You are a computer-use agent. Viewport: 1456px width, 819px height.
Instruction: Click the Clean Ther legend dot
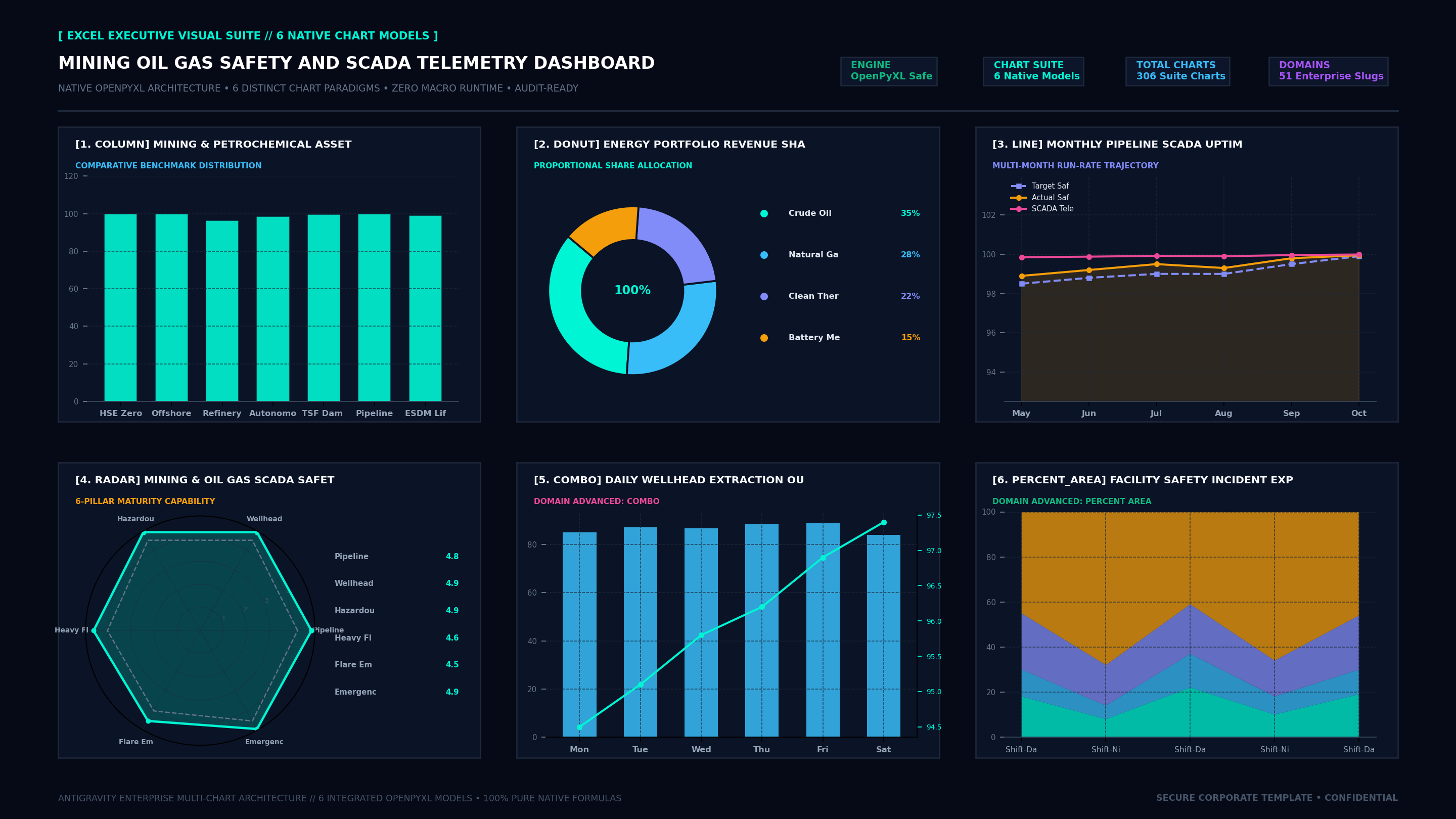(764, 296)
